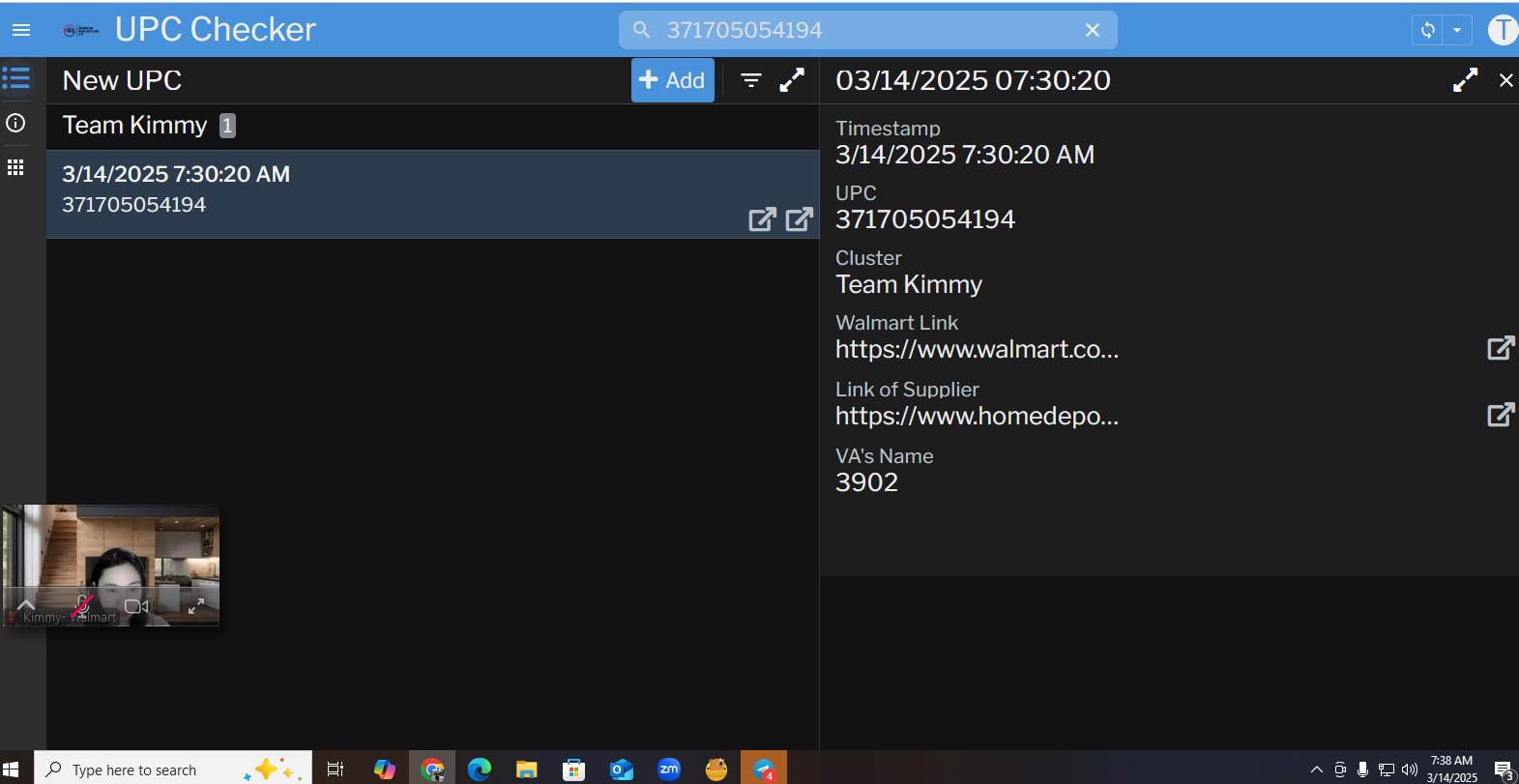Open second external link in UPC row

800,219
